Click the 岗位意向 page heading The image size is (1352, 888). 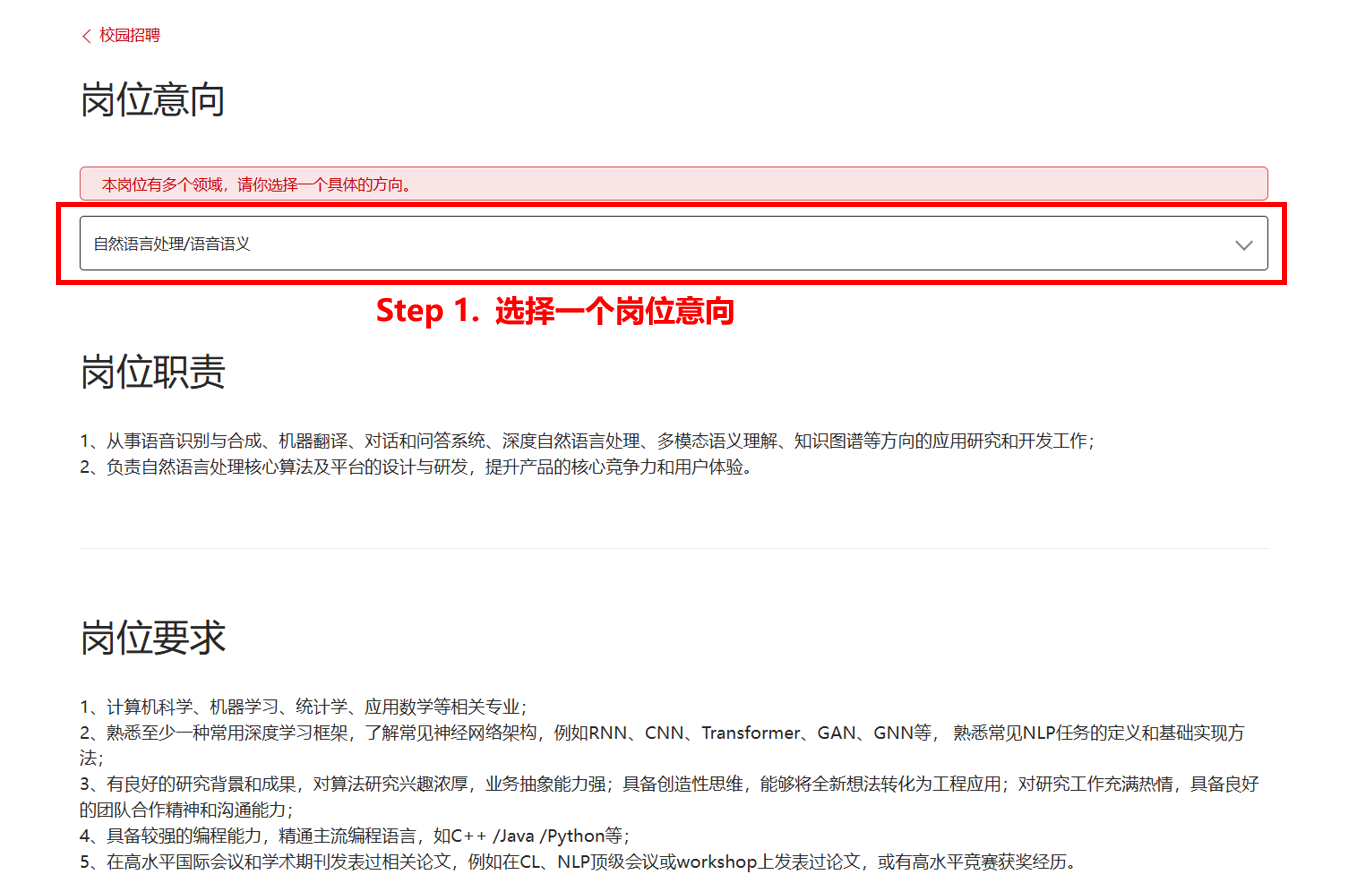pos(152,101)
